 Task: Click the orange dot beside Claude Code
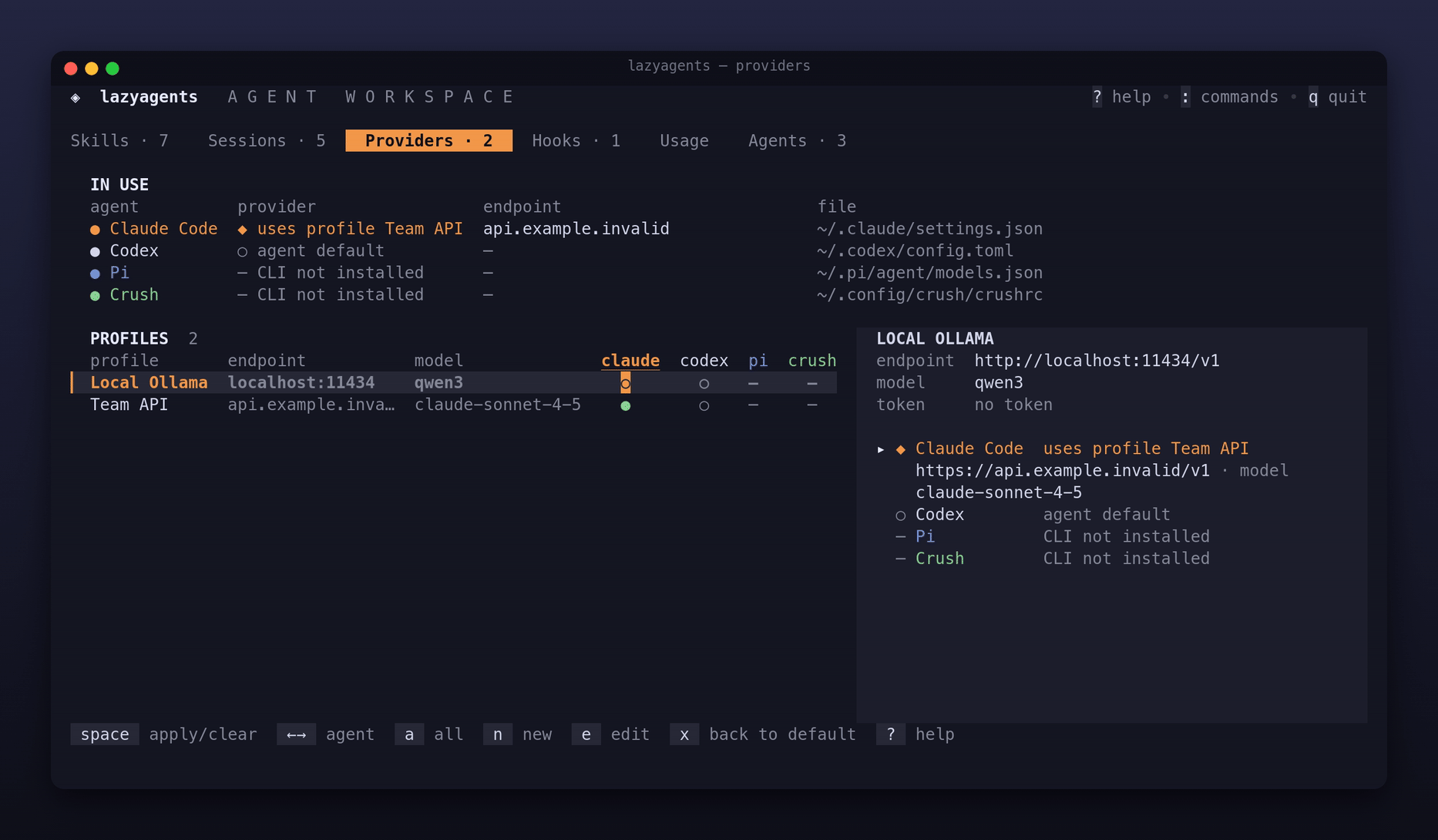tap(95, 230)
